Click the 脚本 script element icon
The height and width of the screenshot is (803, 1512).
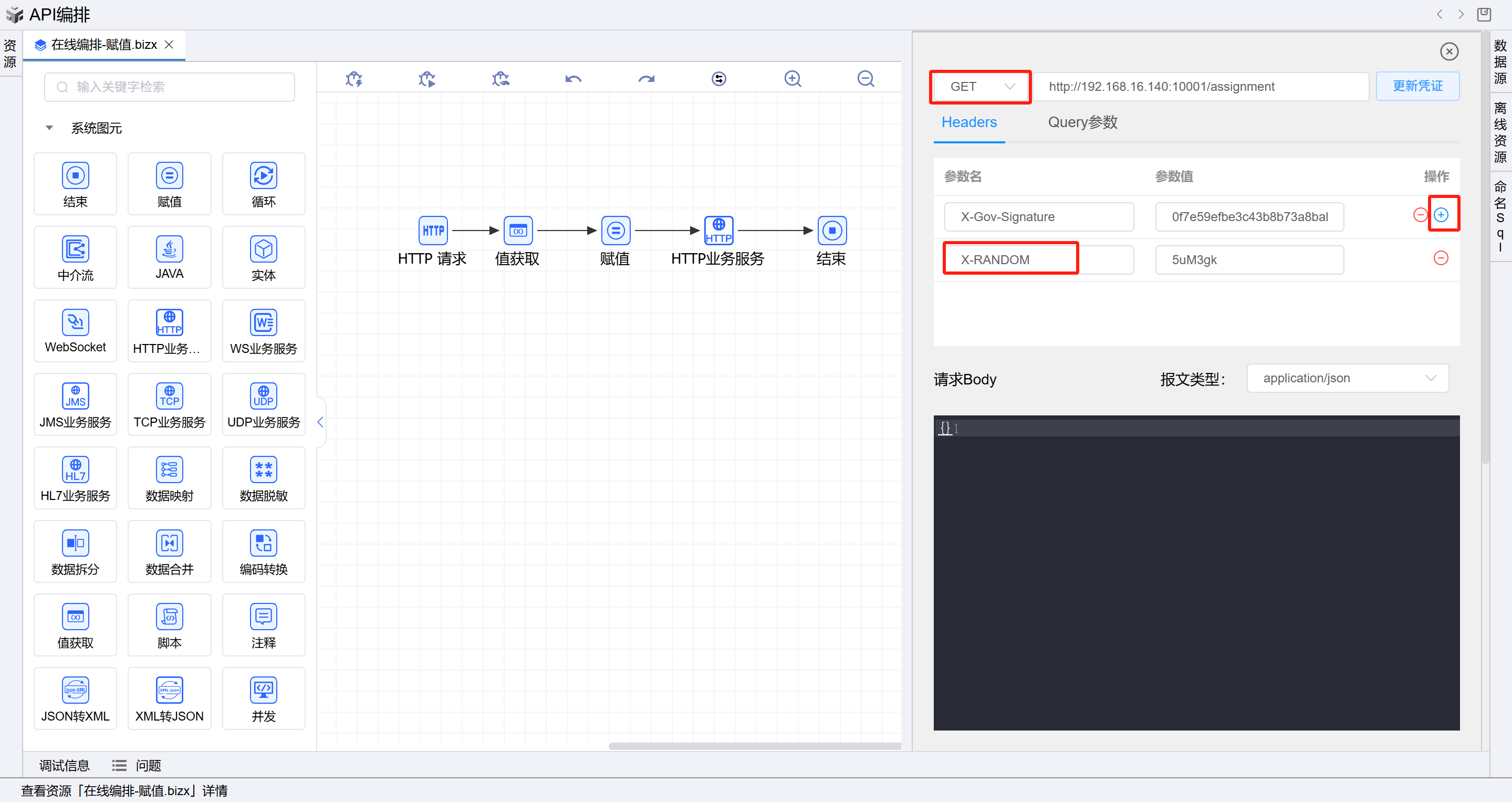tap(169, 617)
